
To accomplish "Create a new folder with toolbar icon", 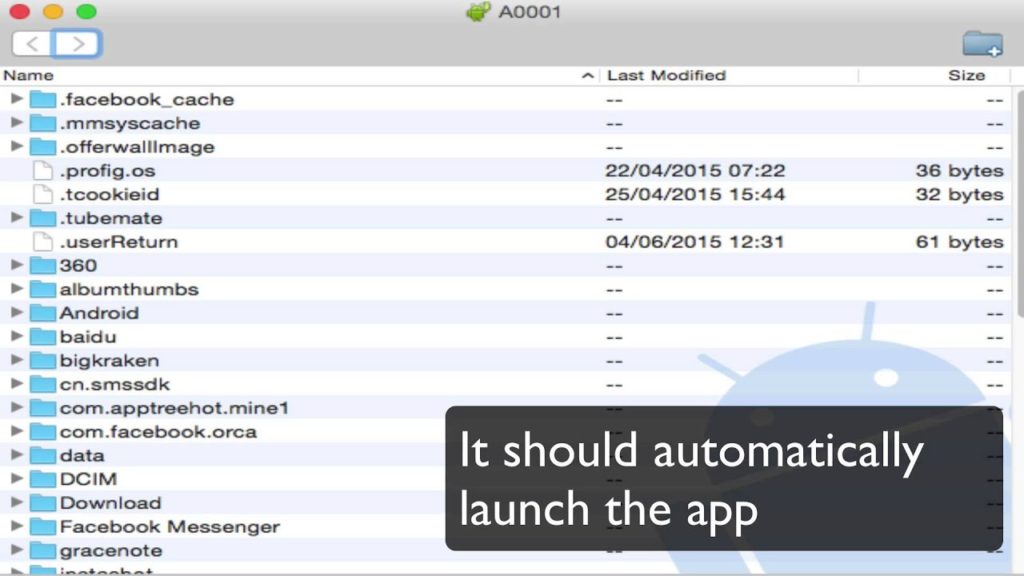I will (x=982, y=44).
